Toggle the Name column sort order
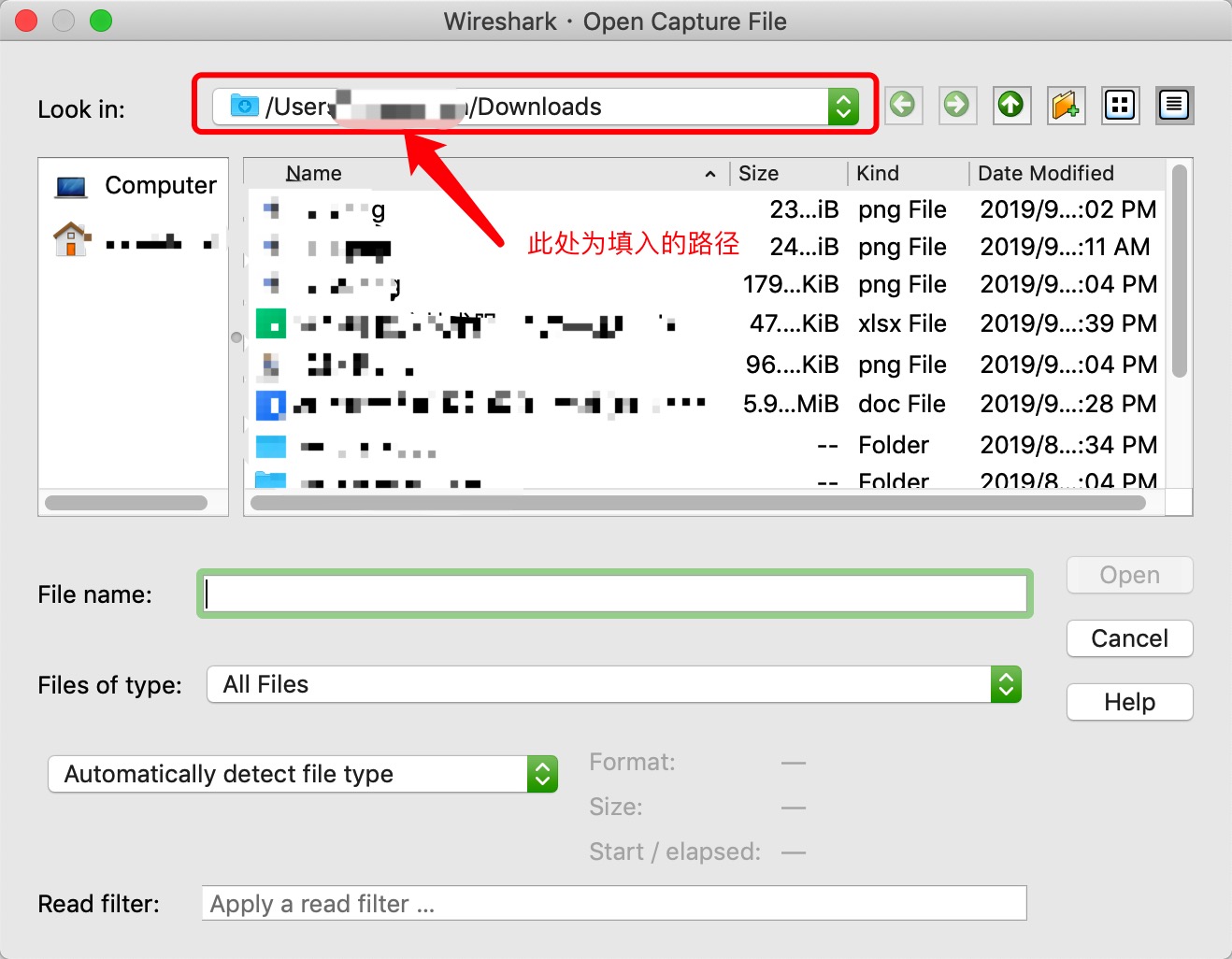Viewport: 1232px width, 959px height. [x=314, y=173]
